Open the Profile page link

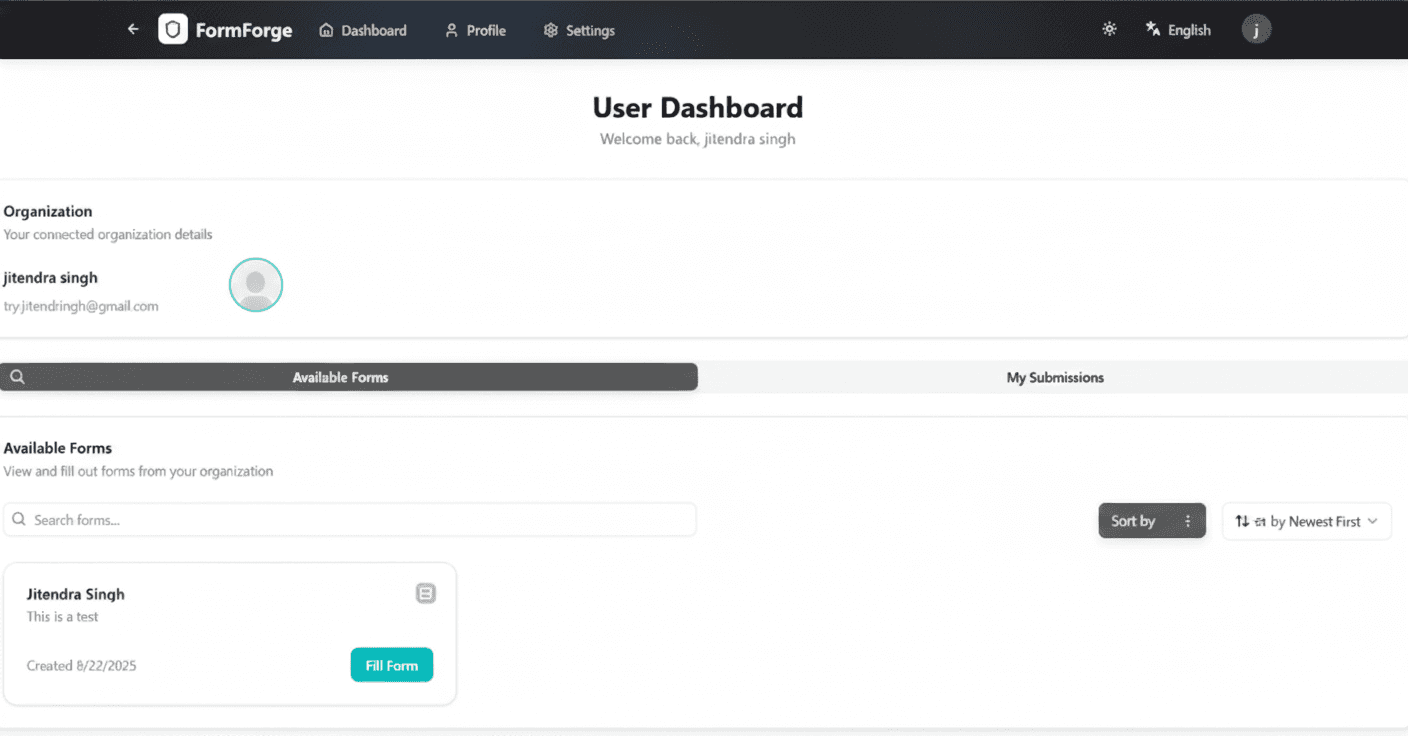475,31
